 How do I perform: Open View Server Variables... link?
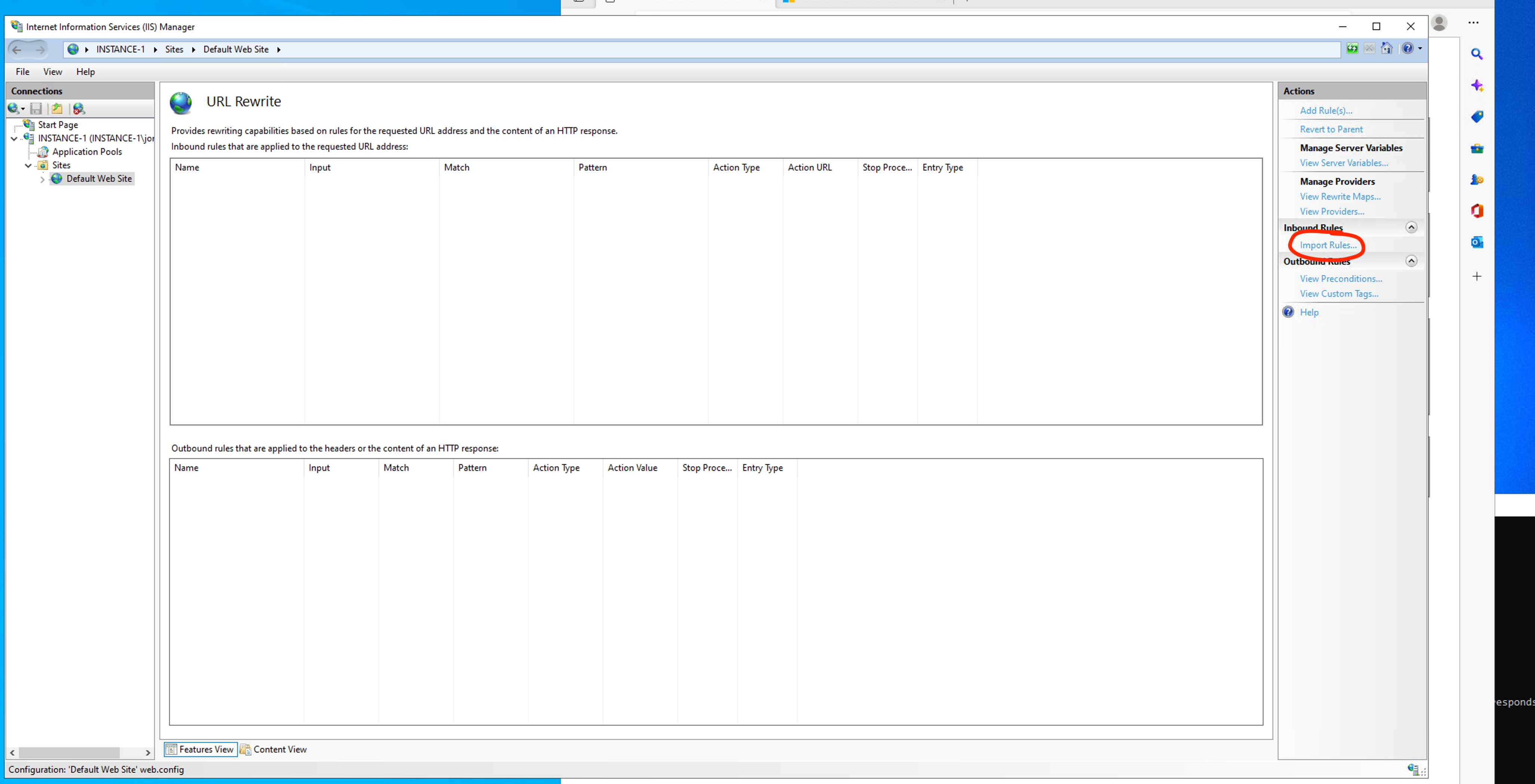click(x=1344, y=163)
